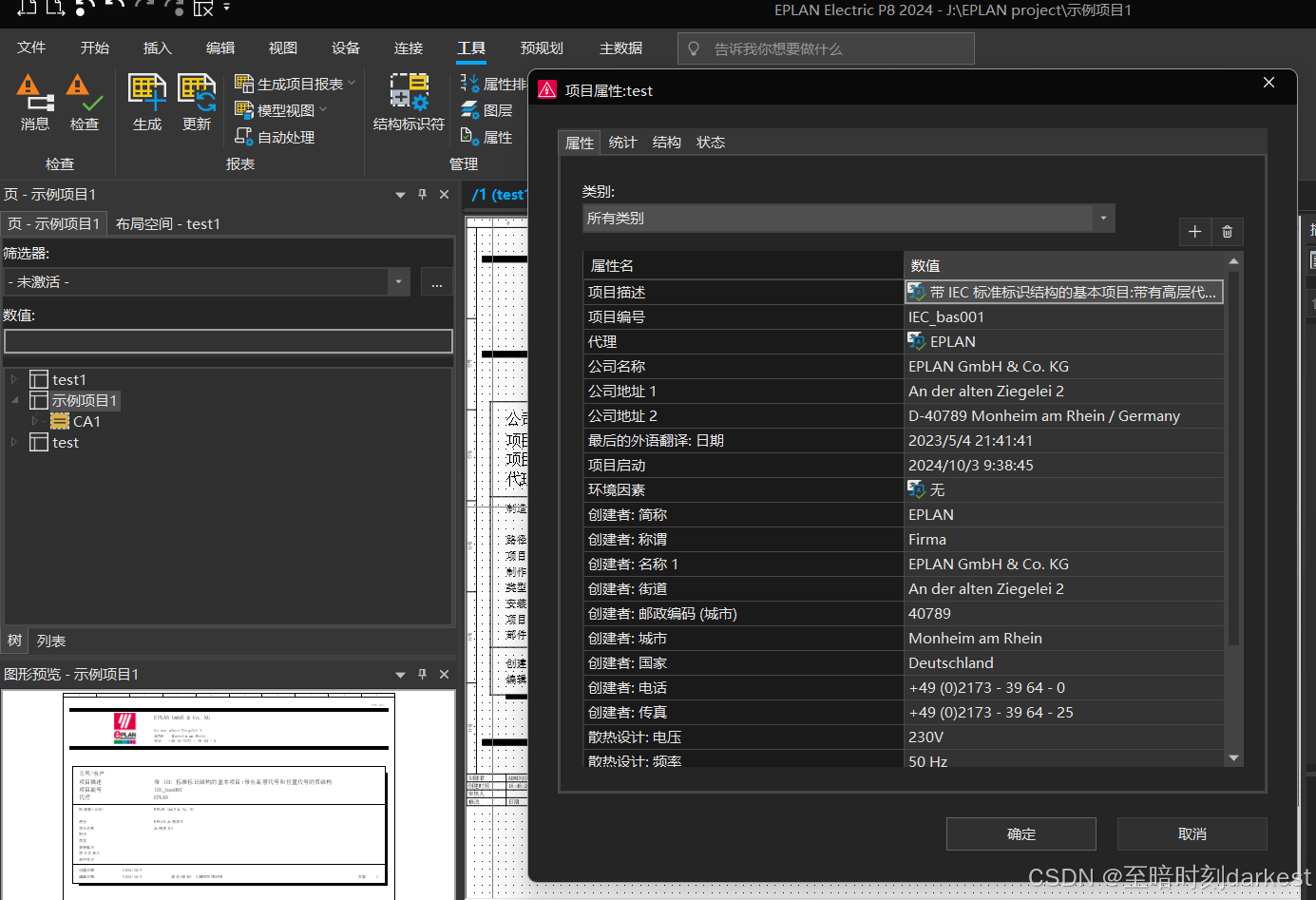
Task: Delete property using trash icon
Action: (1227, 231)
